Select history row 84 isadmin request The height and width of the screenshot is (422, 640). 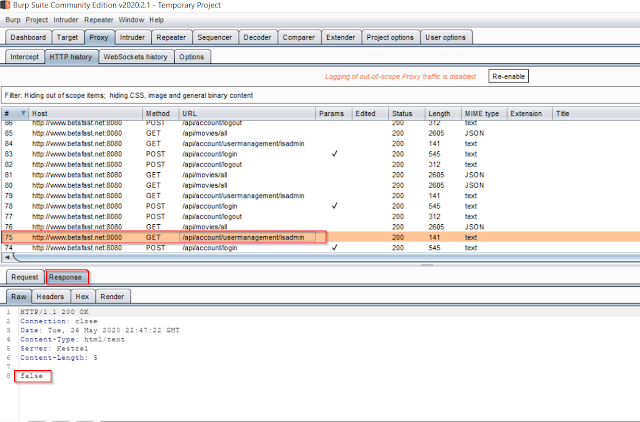[x=320, y=144]
